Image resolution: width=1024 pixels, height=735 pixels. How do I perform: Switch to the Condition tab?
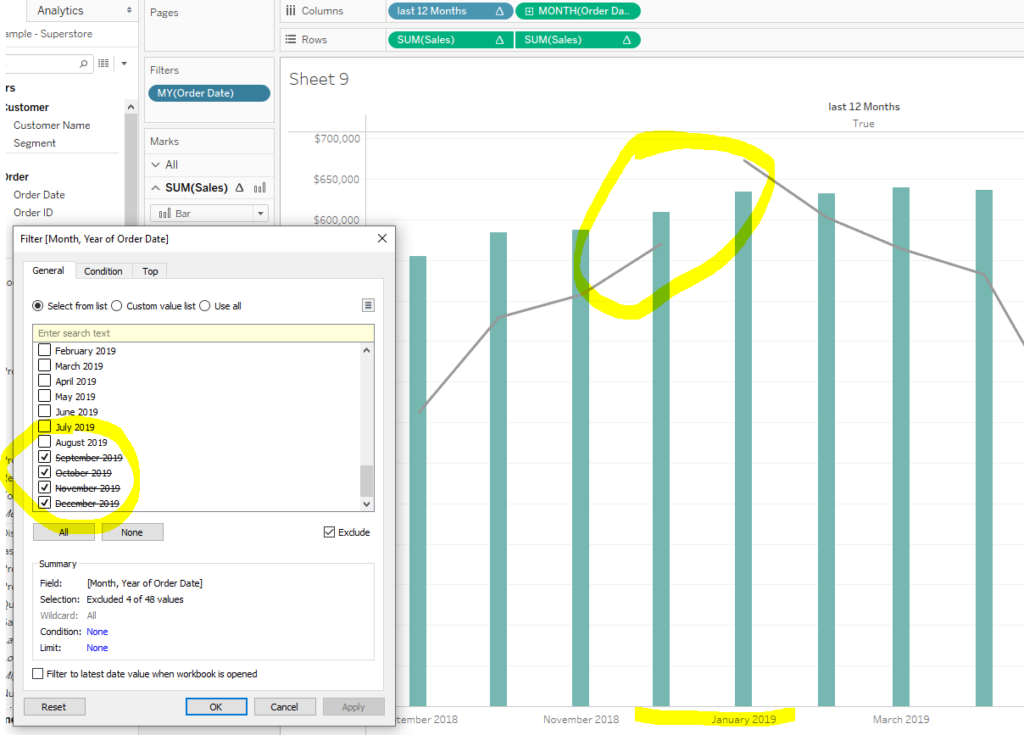tap(103, 271)
